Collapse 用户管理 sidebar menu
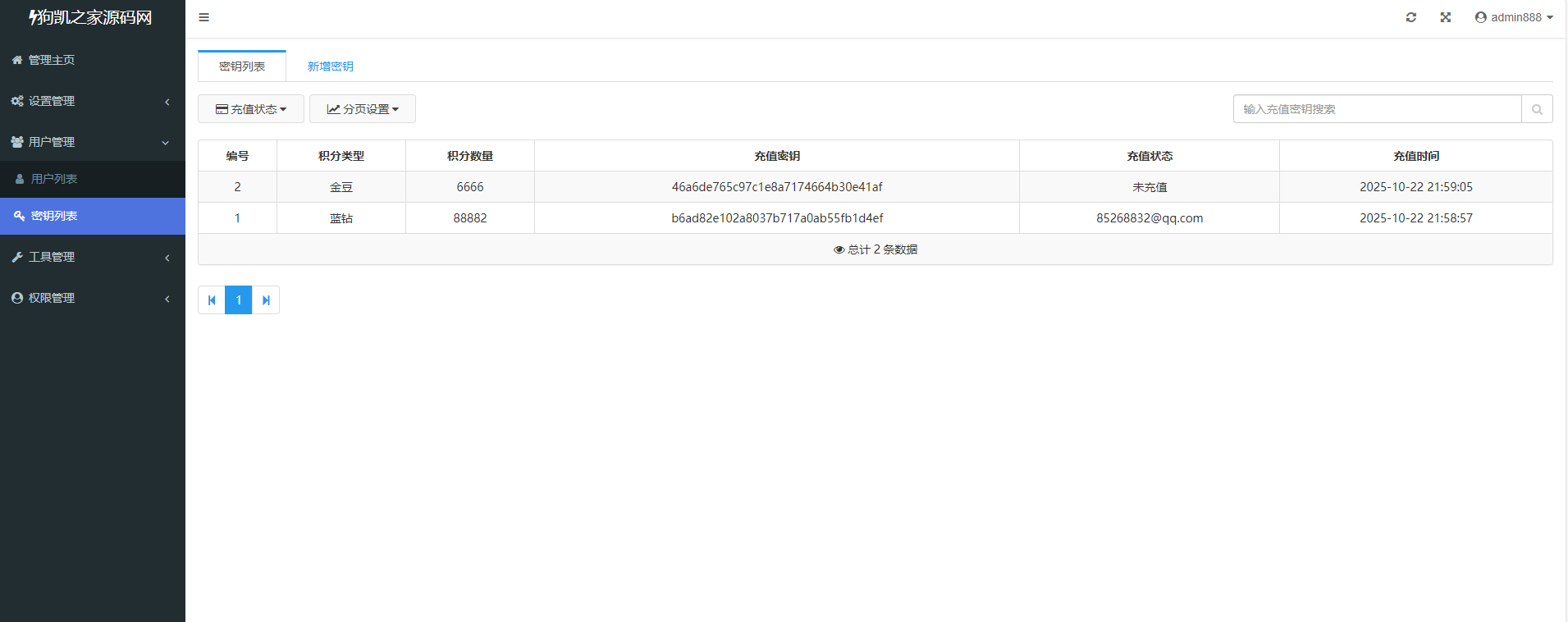Image resolution: width=1568 pixels, height=622 pixels. [93, 142]
